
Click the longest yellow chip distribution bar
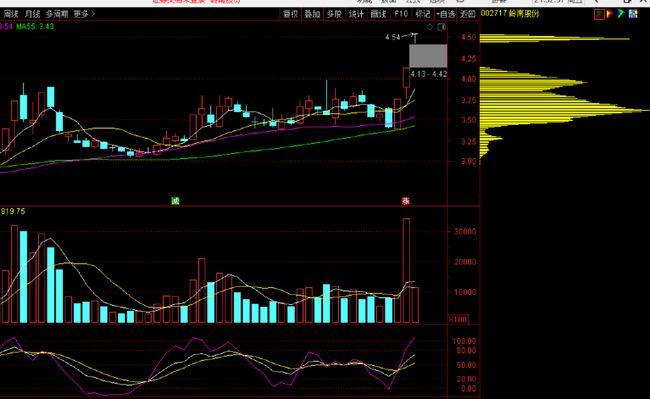(x=565, y=111)
